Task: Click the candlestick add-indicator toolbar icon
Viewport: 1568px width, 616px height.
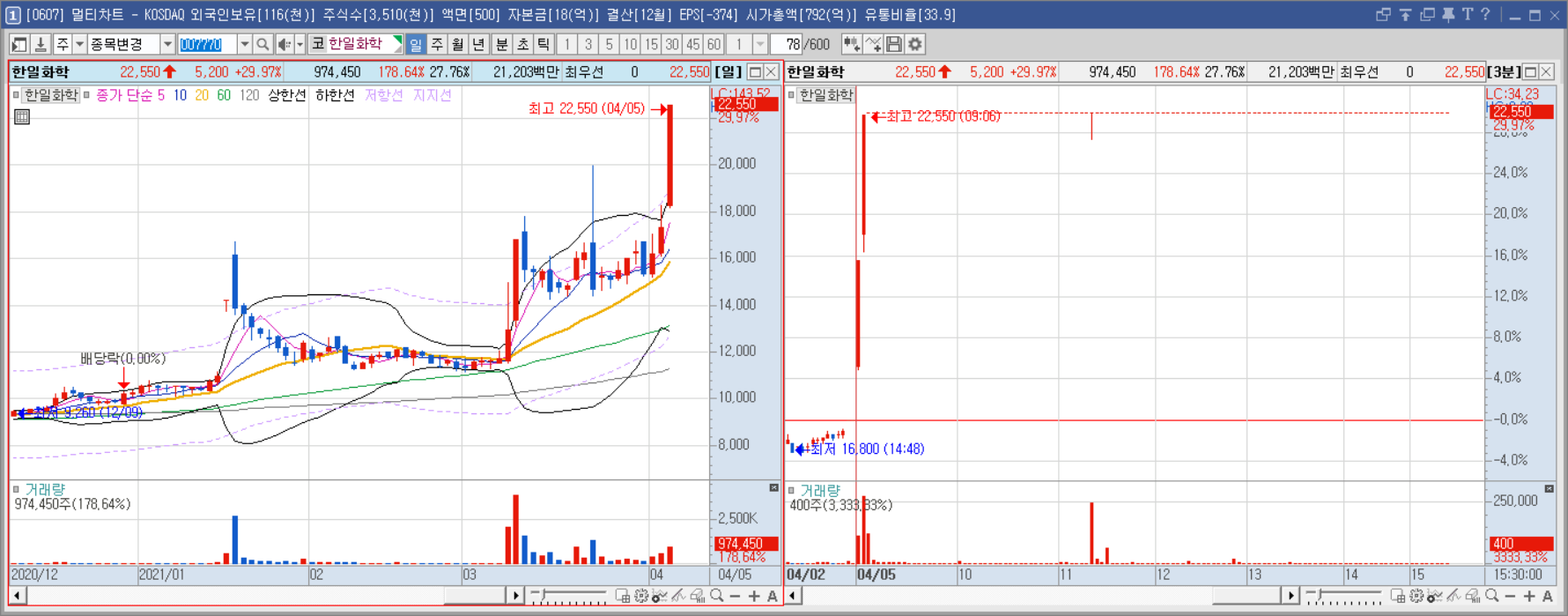Action: click(852, 44)
